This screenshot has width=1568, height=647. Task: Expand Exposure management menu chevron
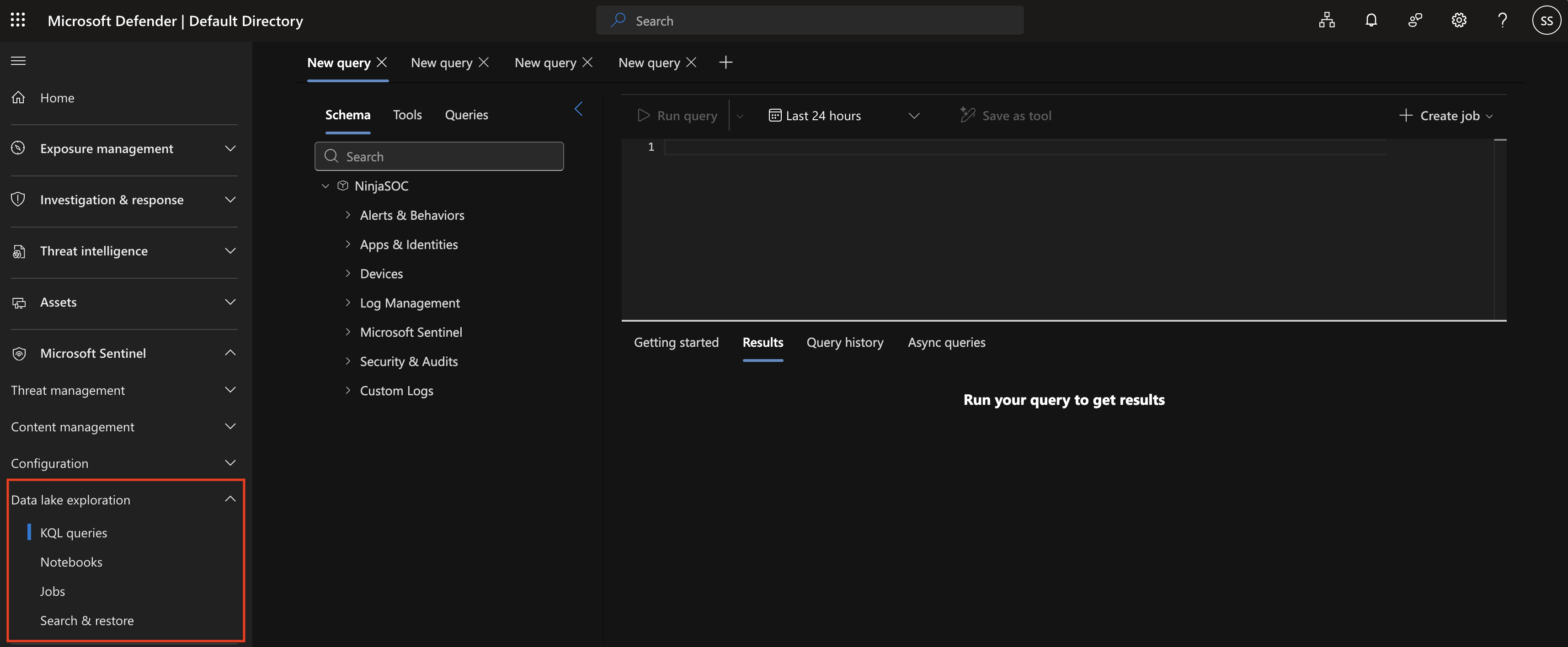tap(230, 148)
